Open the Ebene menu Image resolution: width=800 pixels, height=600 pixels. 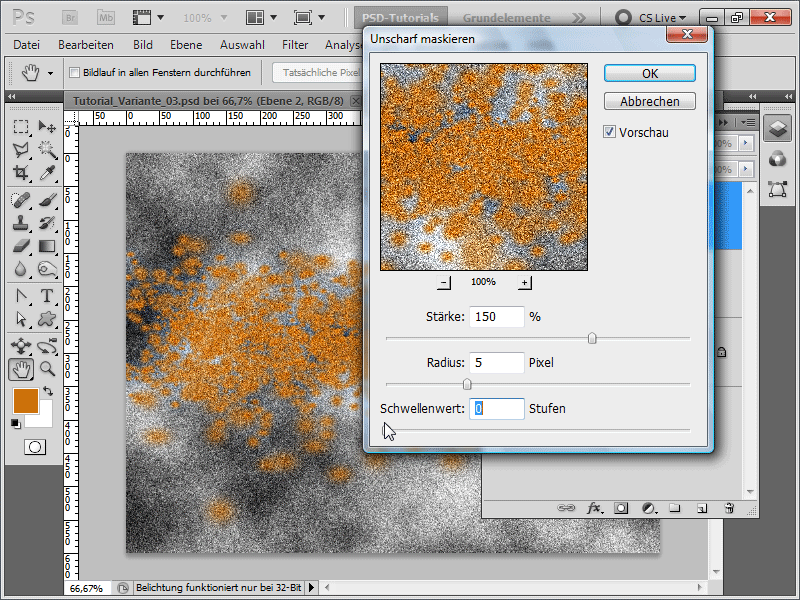tap(186, 45)
